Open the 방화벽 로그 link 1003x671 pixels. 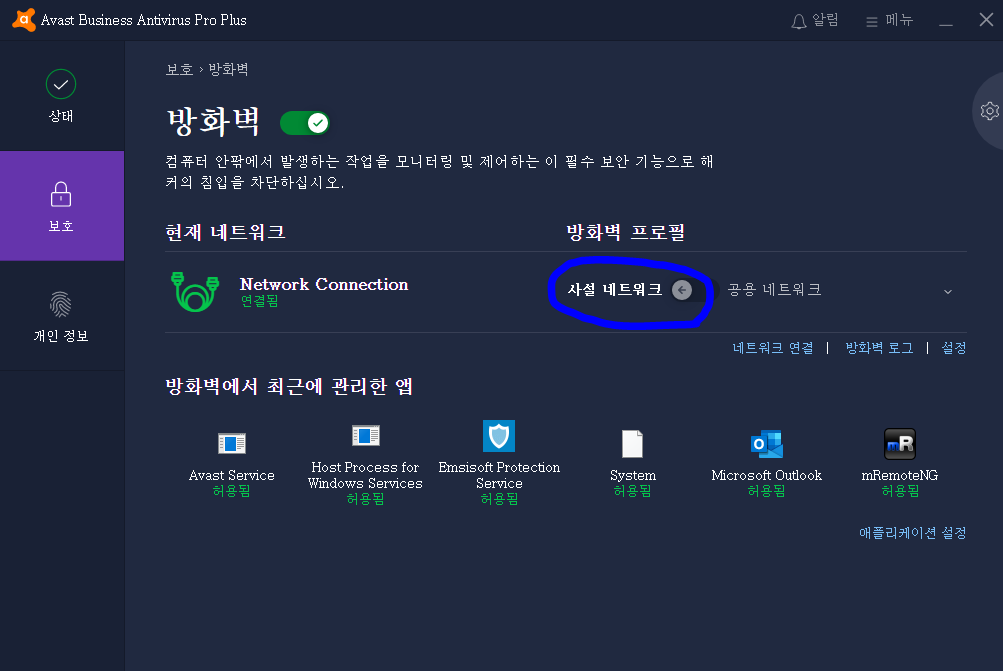(x=879, y=348)
